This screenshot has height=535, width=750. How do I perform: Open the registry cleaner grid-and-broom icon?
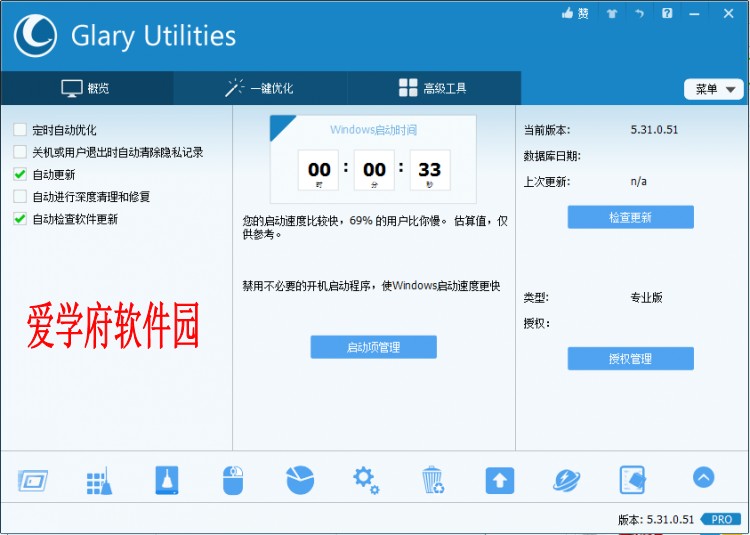pos(99,480)
